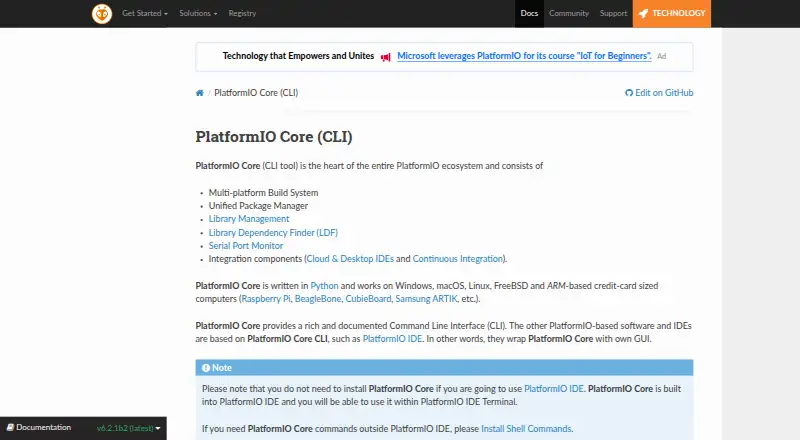
Task: Select the Docs tab
Action: click(x=529, y=13)
